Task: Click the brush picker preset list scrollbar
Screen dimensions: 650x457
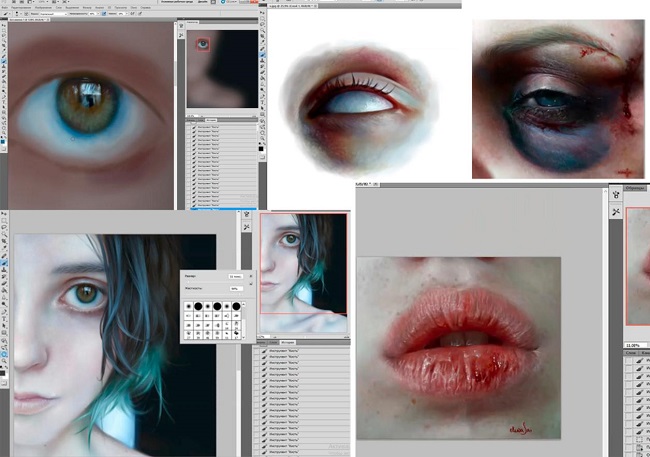Action: [x=244, y=321]
